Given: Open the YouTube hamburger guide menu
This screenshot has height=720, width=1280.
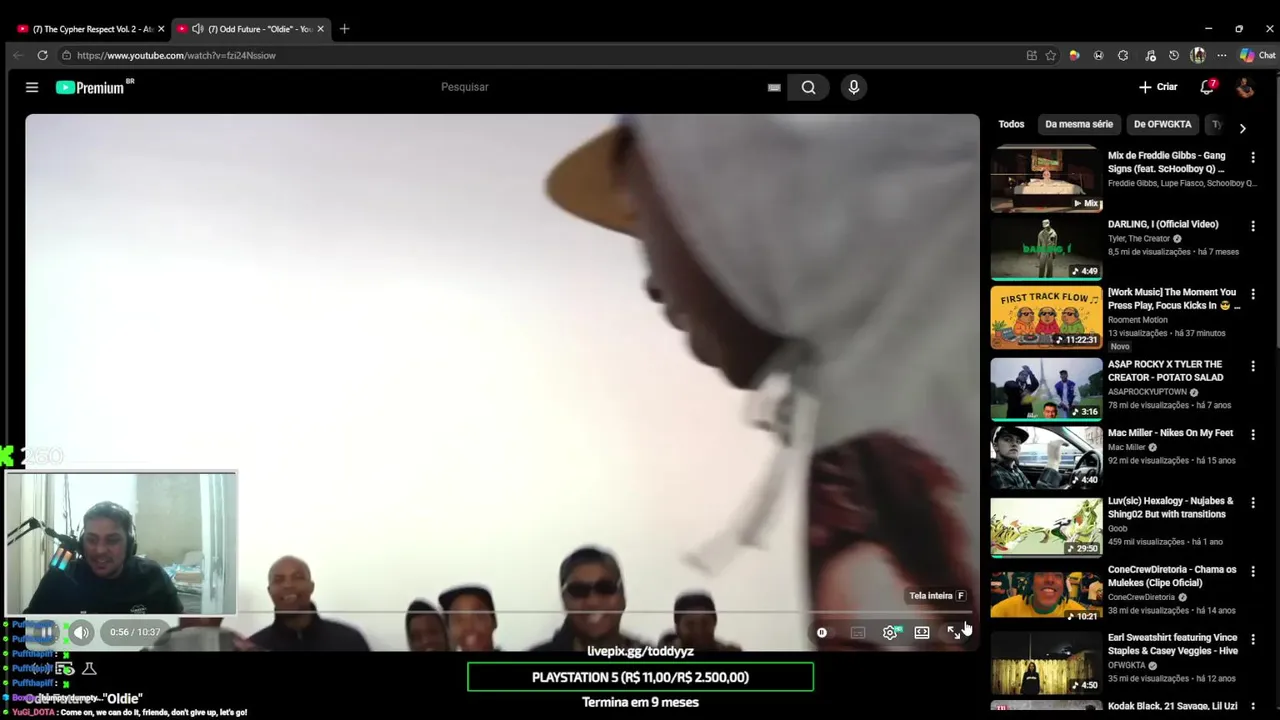Looking at the screenshot, I should tap(32, 87).
